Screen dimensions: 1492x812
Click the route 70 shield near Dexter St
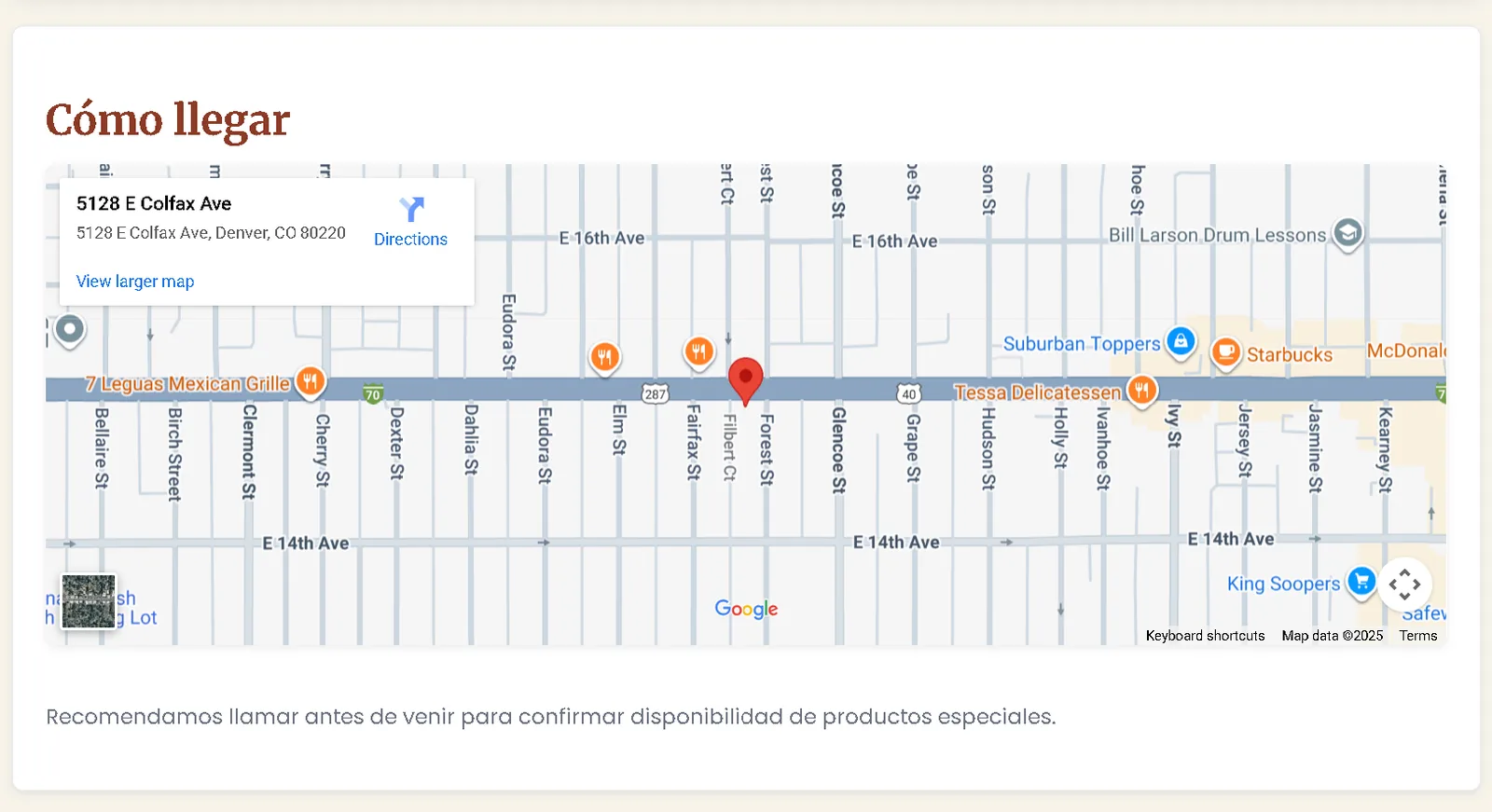[373, 394]
